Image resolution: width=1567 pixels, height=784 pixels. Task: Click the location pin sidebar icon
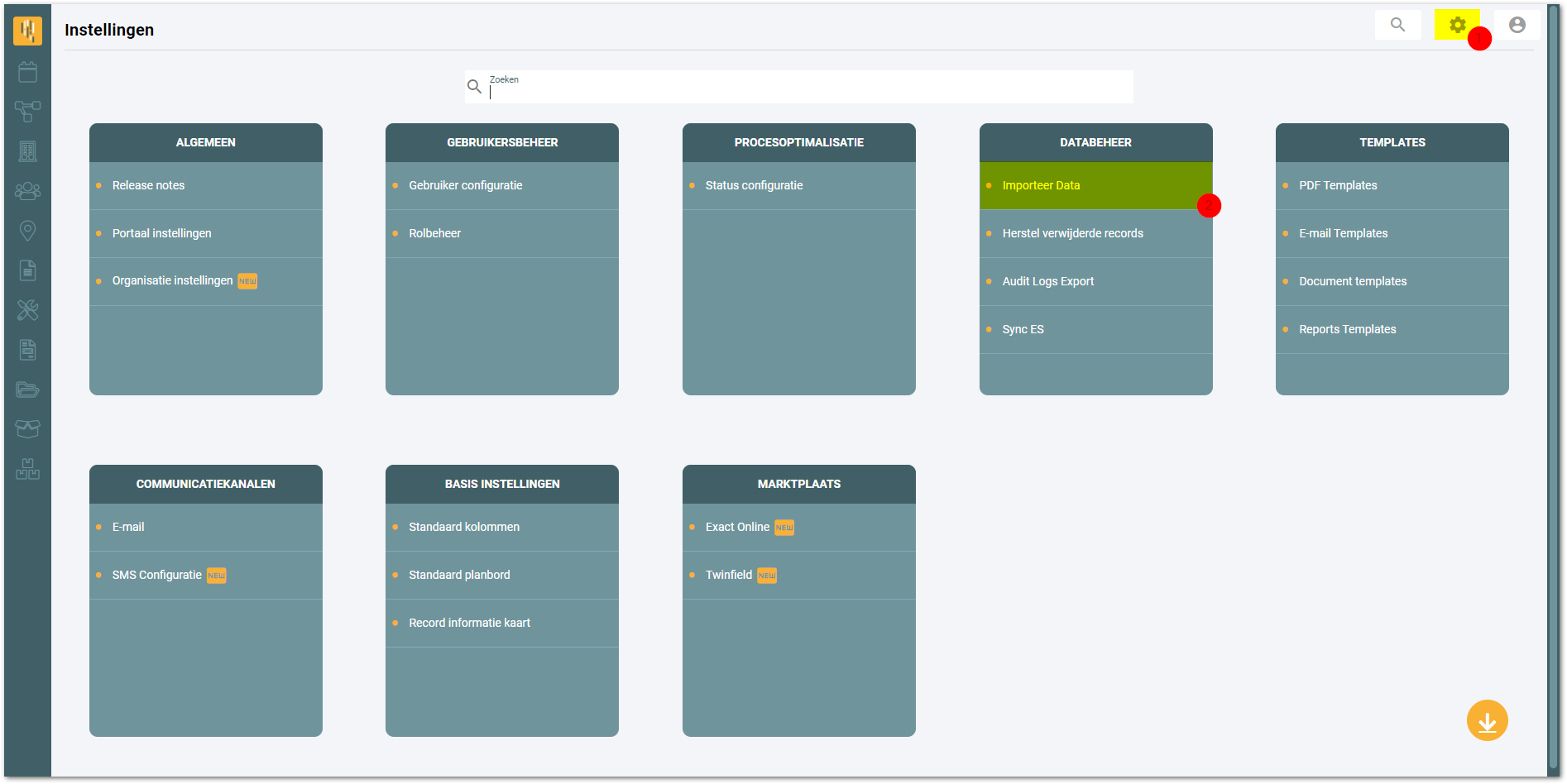point(27,231)
